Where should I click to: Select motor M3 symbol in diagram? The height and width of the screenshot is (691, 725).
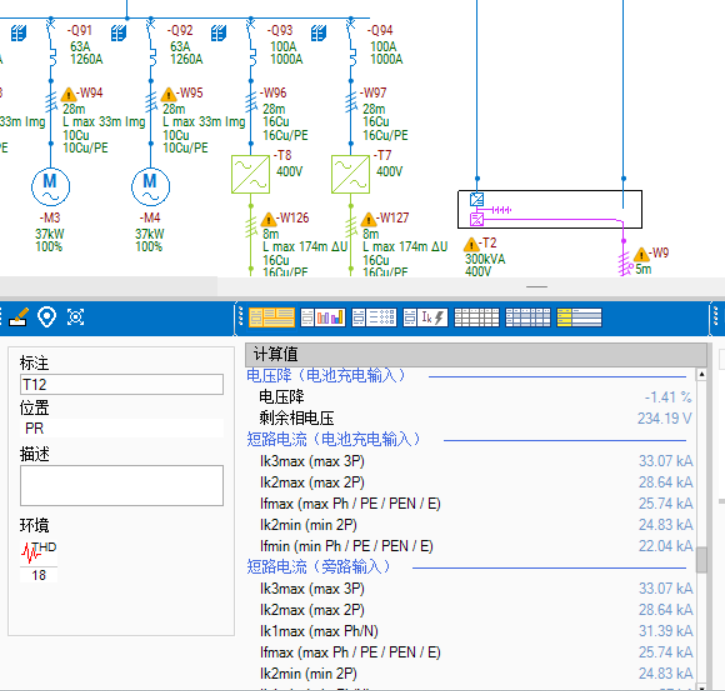tap(50, 184)
